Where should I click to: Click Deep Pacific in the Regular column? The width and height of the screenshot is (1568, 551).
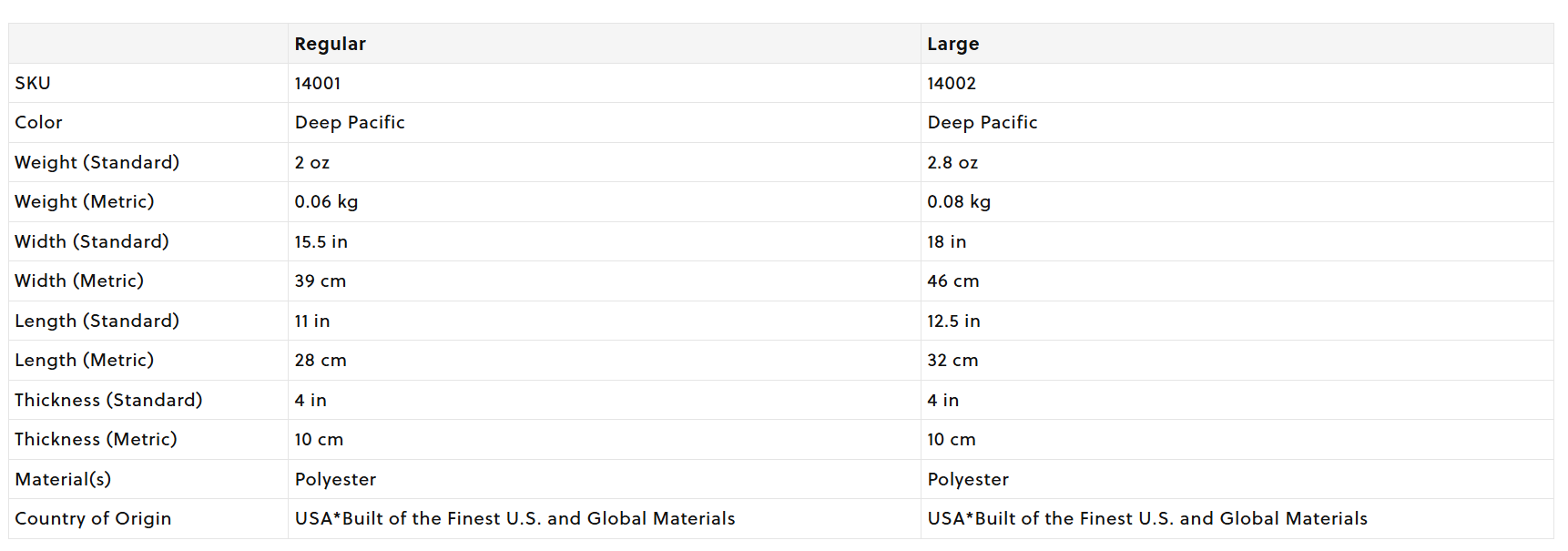(x=350, y=122)
